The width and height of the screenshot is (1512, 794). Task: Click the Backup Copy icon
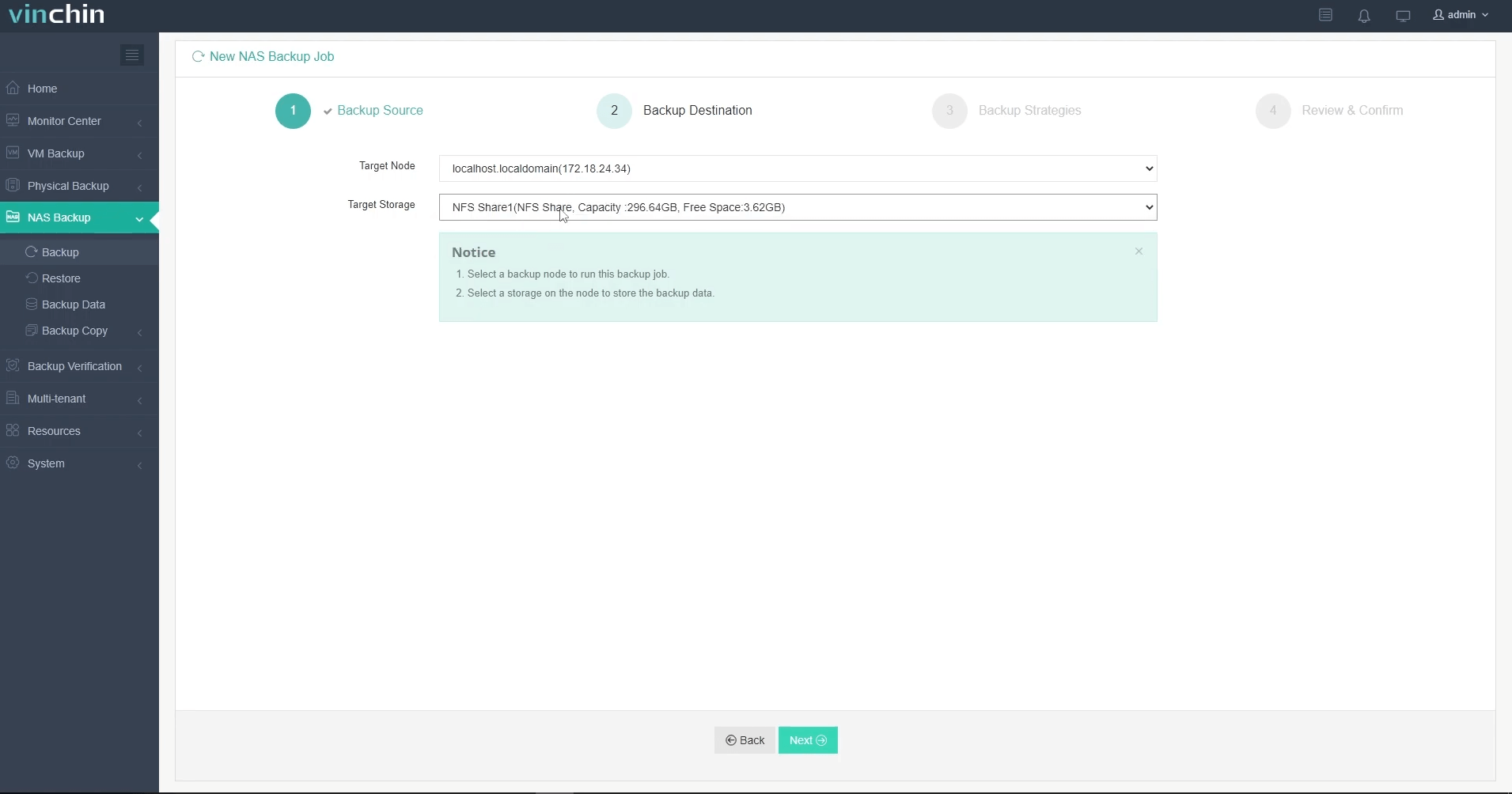tap(32, 330)
